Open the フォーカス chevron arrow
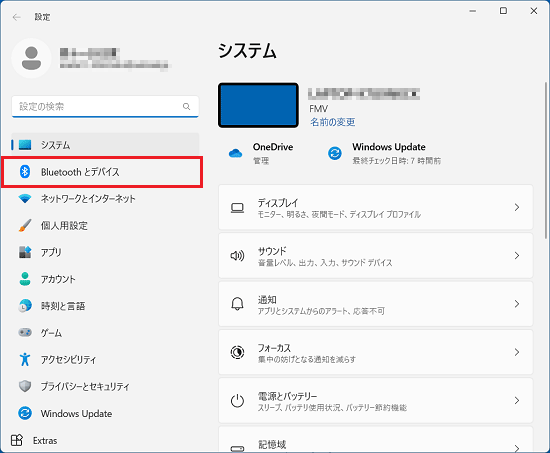 [517, 352]
